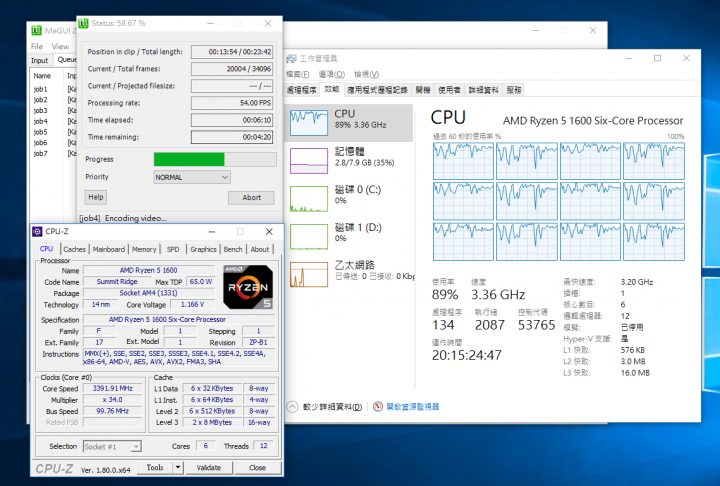Image resolution: width=720 pixels, height=486 pixels.
Task: Select the Ethernet mini graph in sidebar
Action: (x=309, y=274)
